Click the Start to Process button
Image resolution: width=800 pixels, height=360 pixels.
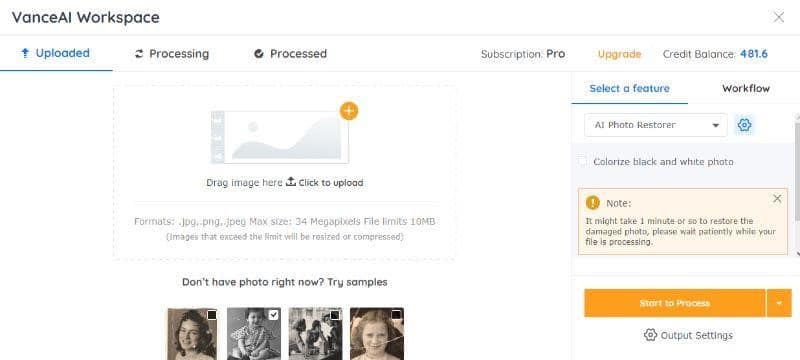(674, 303)
